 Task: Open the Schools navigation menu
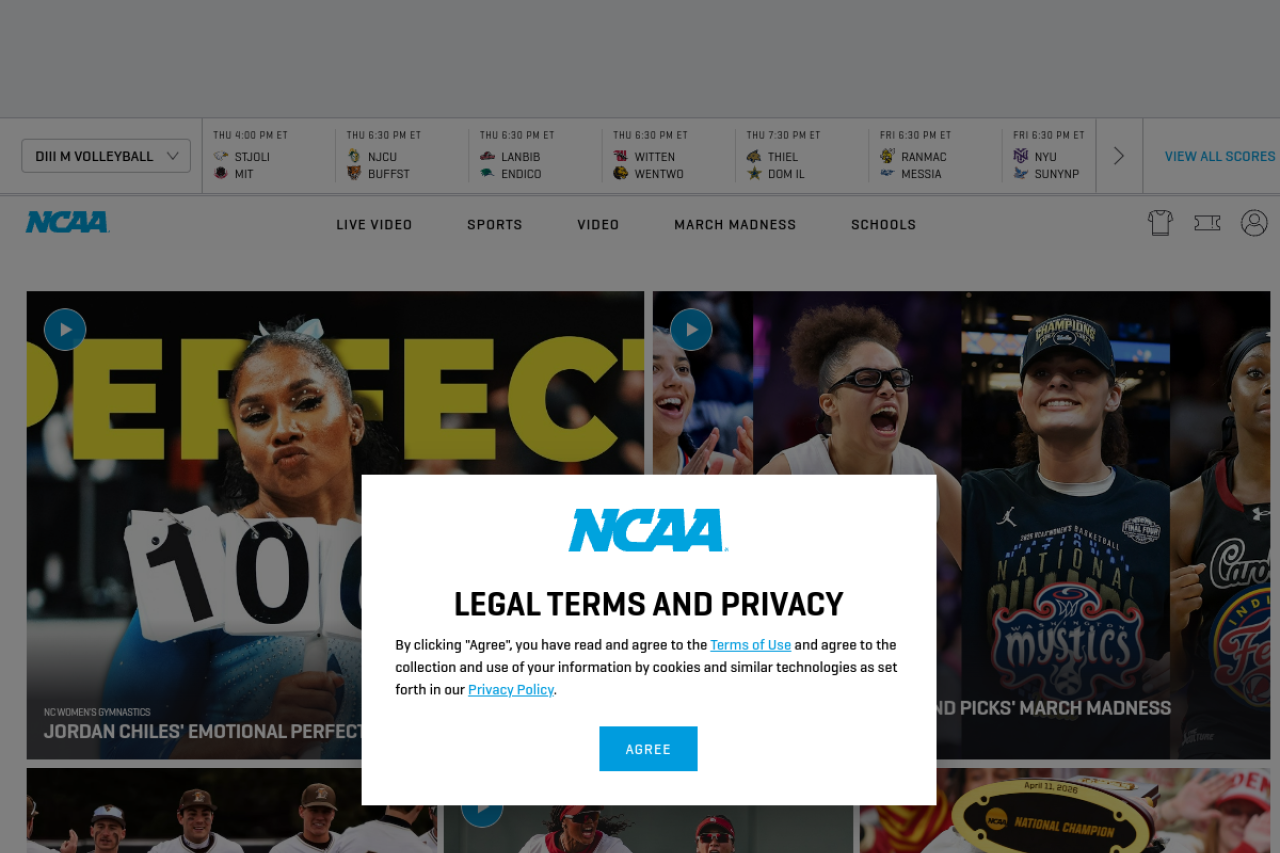coord(883,224)
